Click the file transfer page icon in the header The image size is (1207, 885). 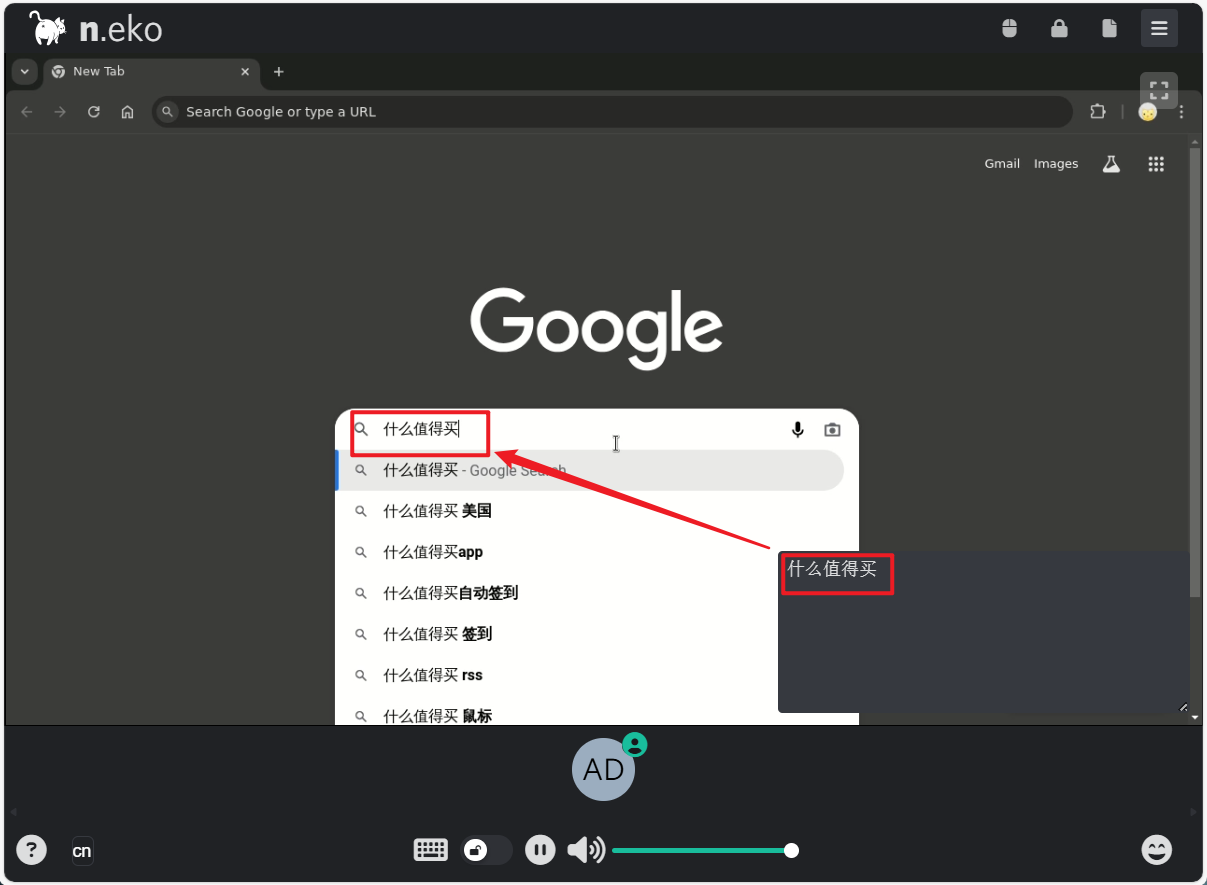(1109, 28)
